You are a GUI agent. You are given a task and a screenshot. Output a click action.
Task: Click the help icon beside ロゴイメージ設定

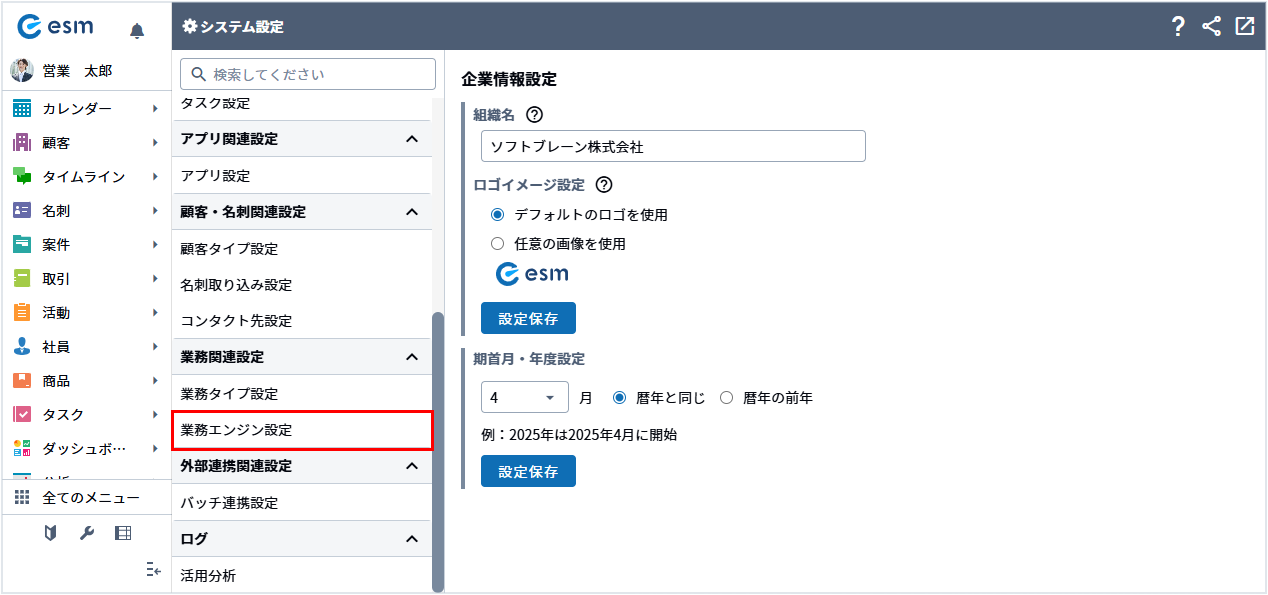603,185
